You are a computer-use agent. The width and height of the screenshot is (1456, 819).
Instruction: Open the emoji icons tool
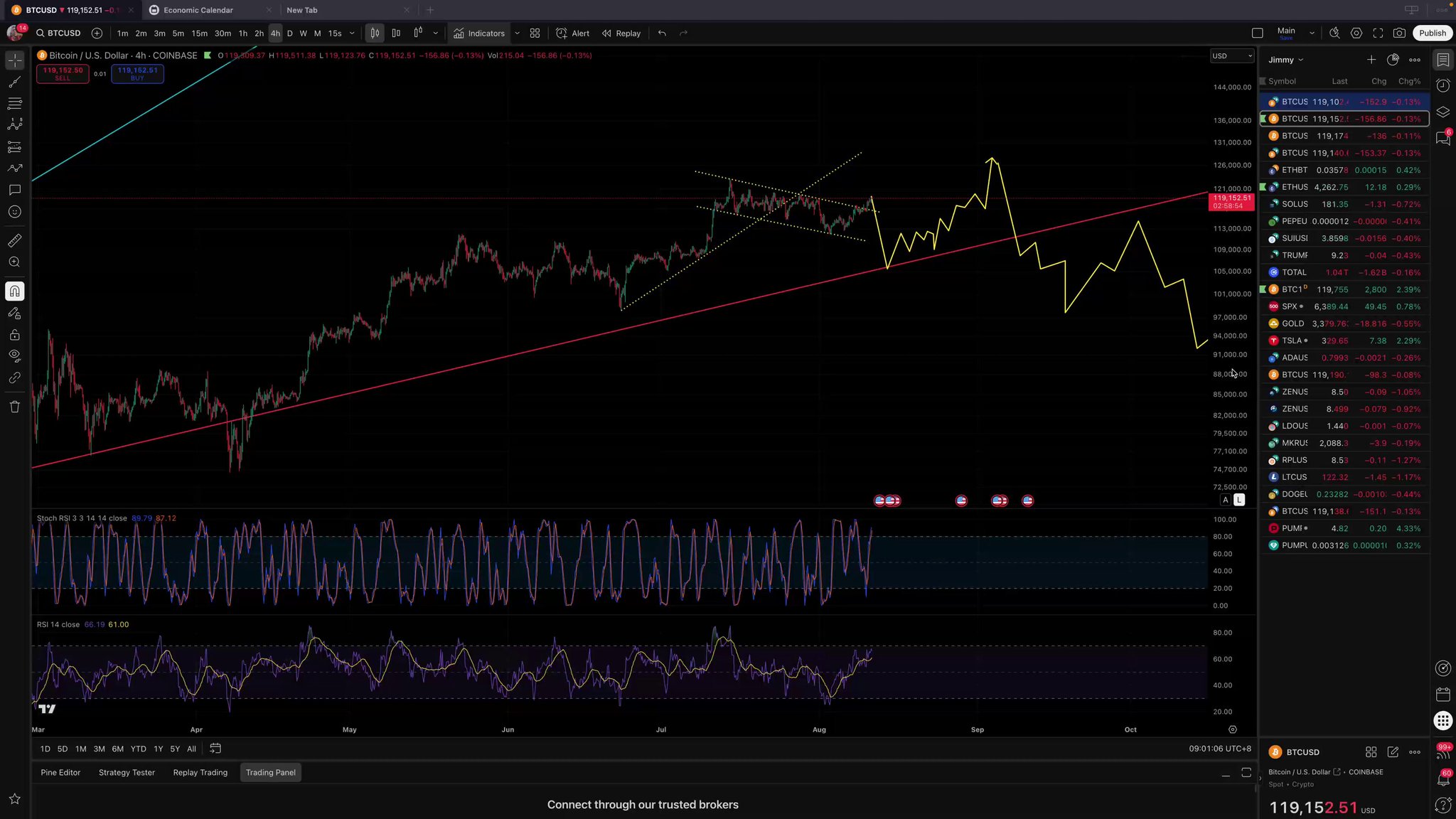click(14, 212)
